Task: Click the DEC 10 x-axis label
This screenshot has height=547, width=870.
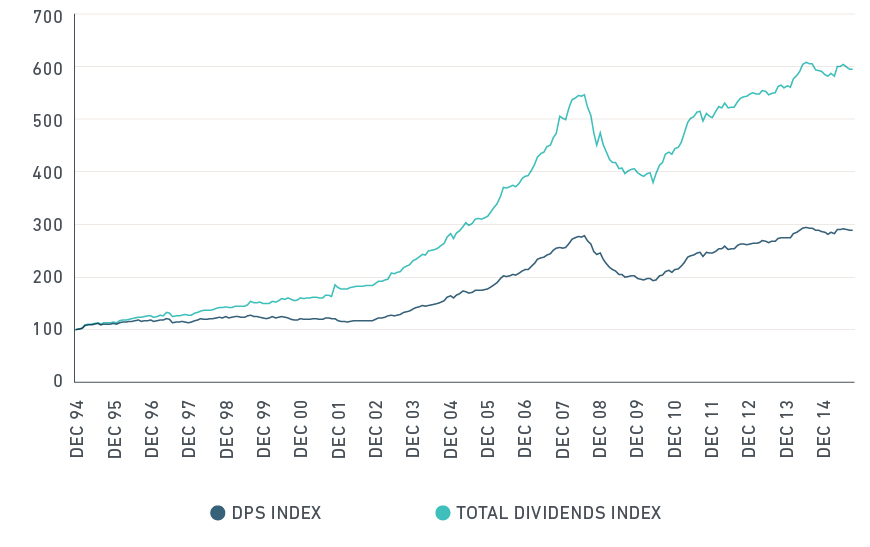Action: [x=675, y=428]
